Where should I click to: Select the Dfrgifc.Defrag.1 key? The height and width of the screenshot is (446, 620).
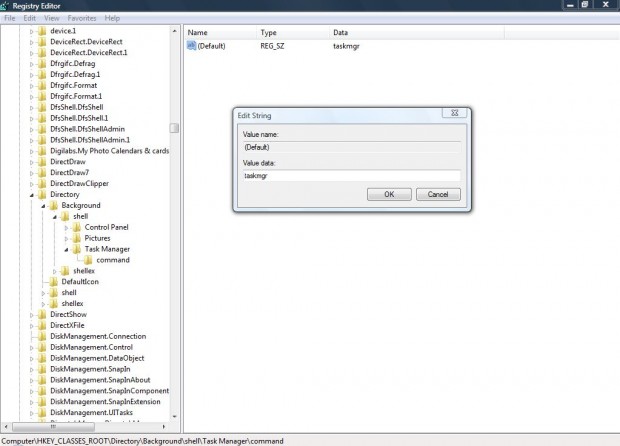[75, 74]
